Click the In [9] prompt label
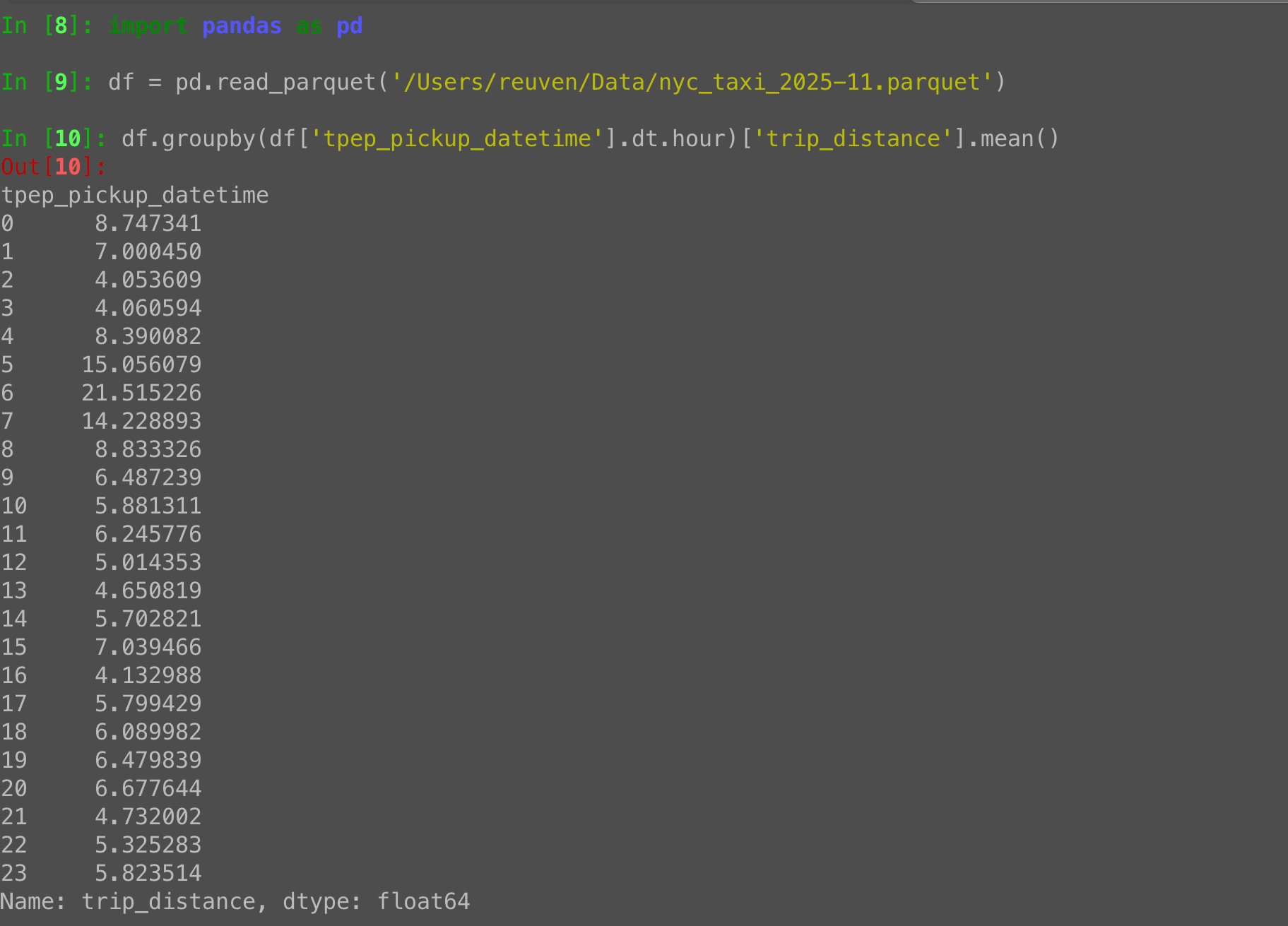 pos(47,83)
